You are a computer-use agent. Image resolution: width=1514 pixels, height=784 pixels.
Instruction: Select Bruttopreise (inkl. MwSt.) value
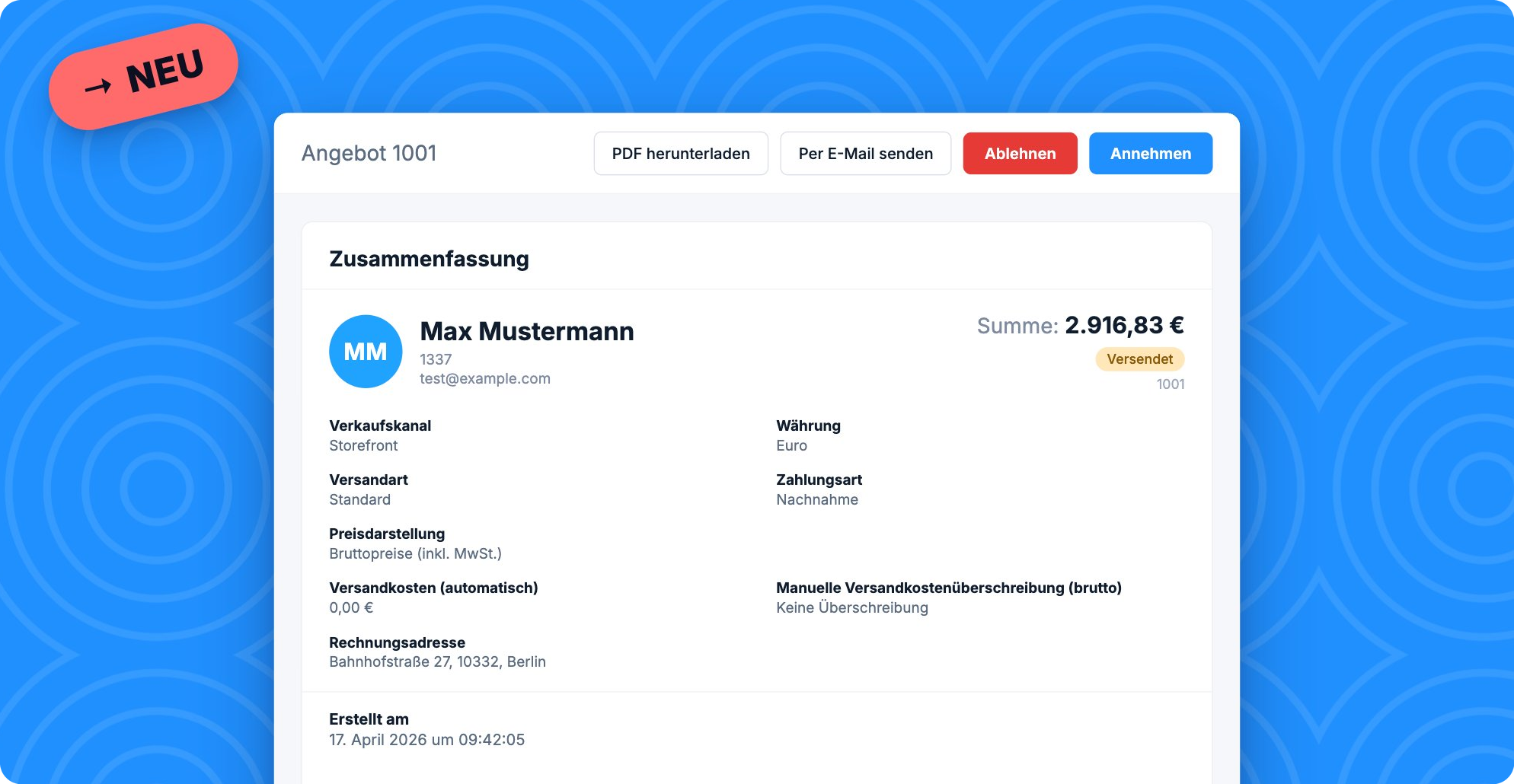415,554
